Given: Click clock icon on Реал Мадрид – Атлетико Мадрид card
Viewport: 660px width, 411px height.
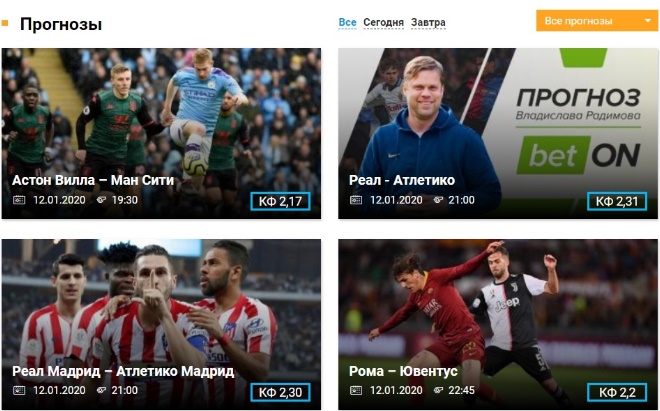Looking at the screenshot, I should click(101, 390).
